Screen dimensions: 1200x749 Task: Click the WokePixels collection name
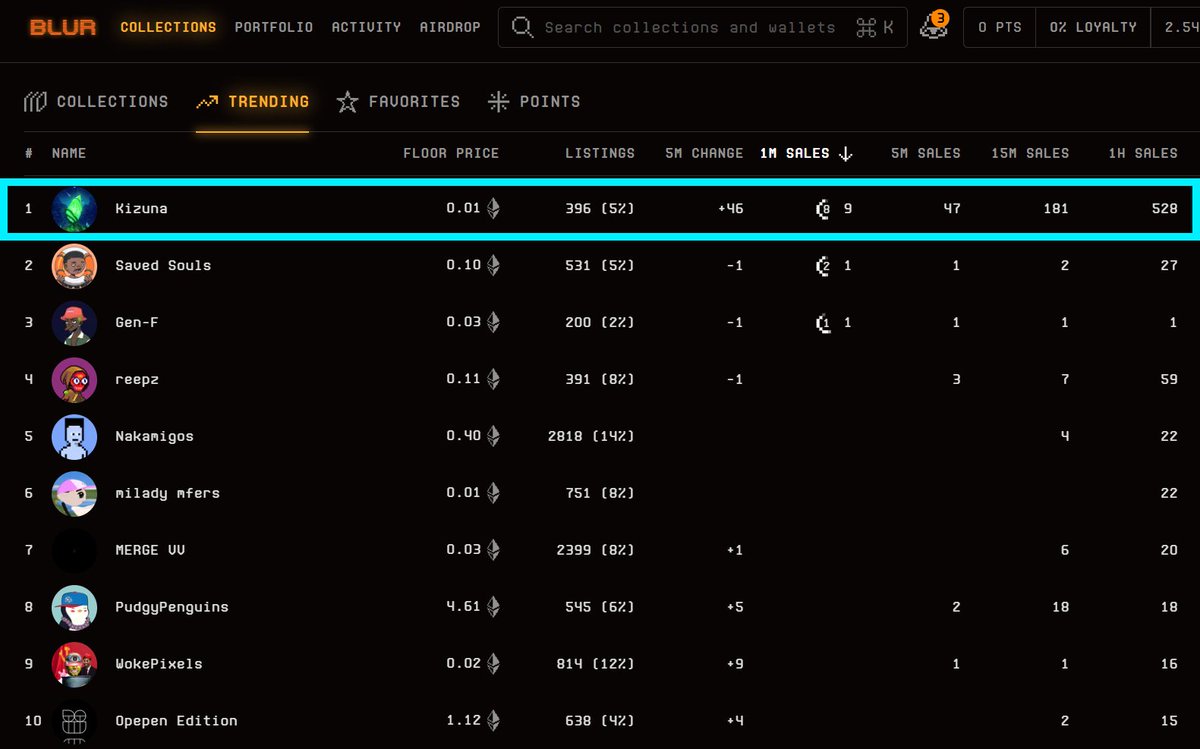(x=159, y=664)
